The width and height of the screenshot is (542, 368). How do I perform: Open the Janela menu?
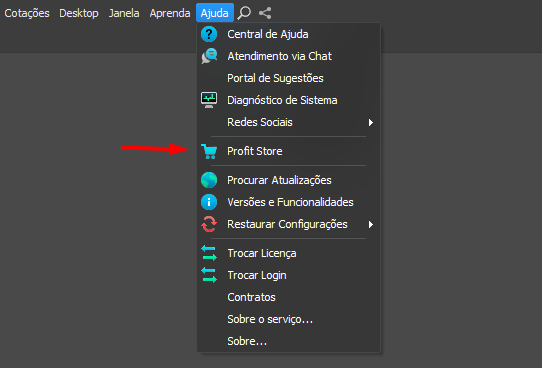[x=124, y=13]
